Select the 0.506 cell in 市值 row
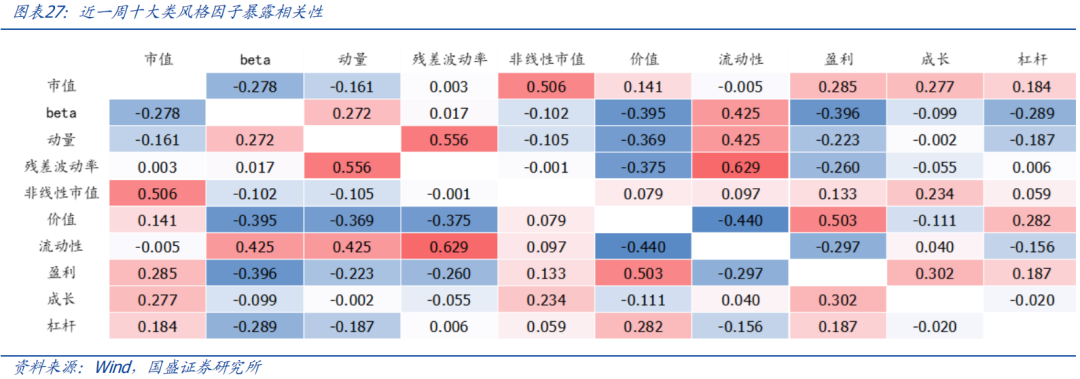This screenshot has width=1080, height=379. tap(547, 87)
